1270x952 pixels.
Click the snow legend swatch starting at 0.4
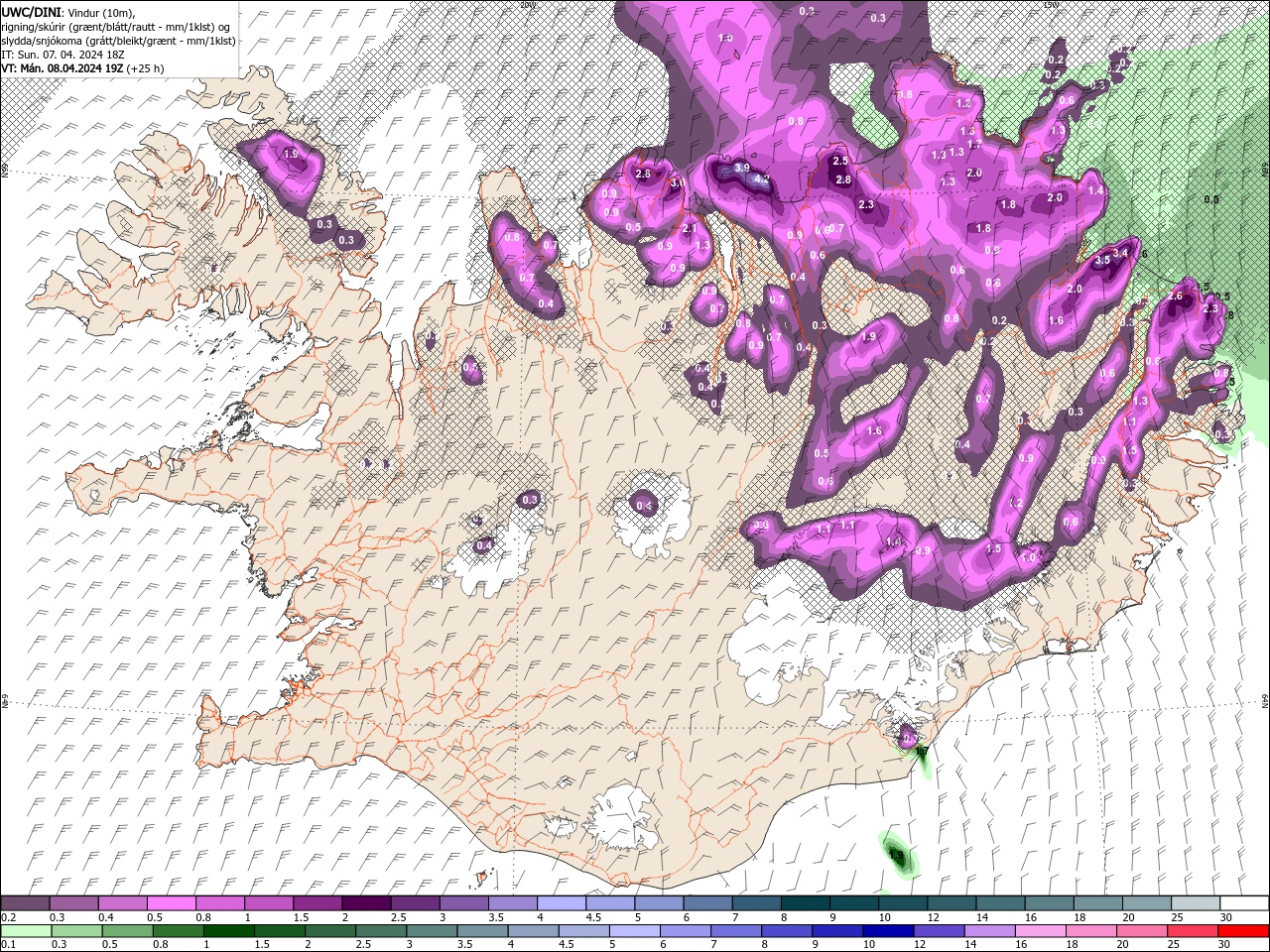coord(122,903)
